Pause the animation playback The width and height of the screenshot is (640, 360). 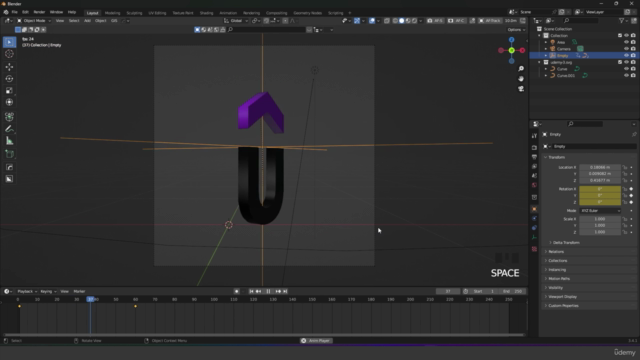pyautogui.click(x=268, y=291)
